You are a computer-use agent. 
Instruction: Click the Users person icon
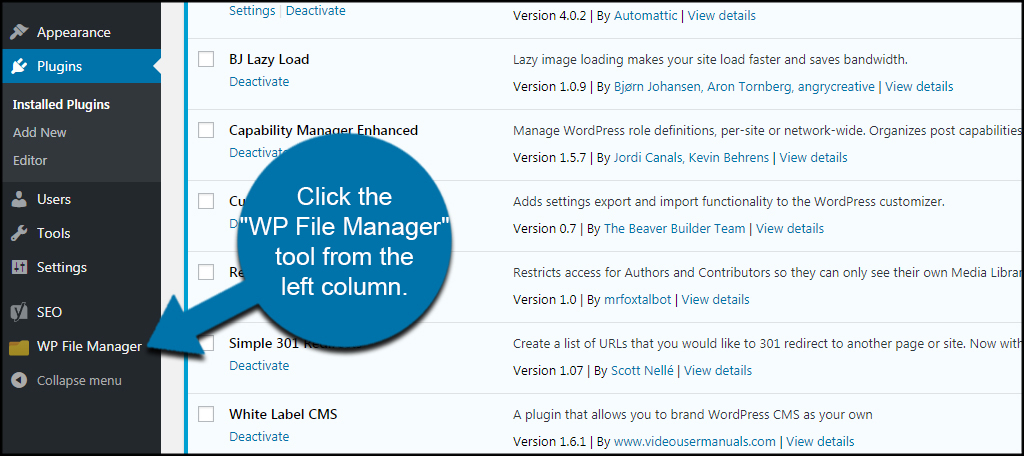(19, 199)
